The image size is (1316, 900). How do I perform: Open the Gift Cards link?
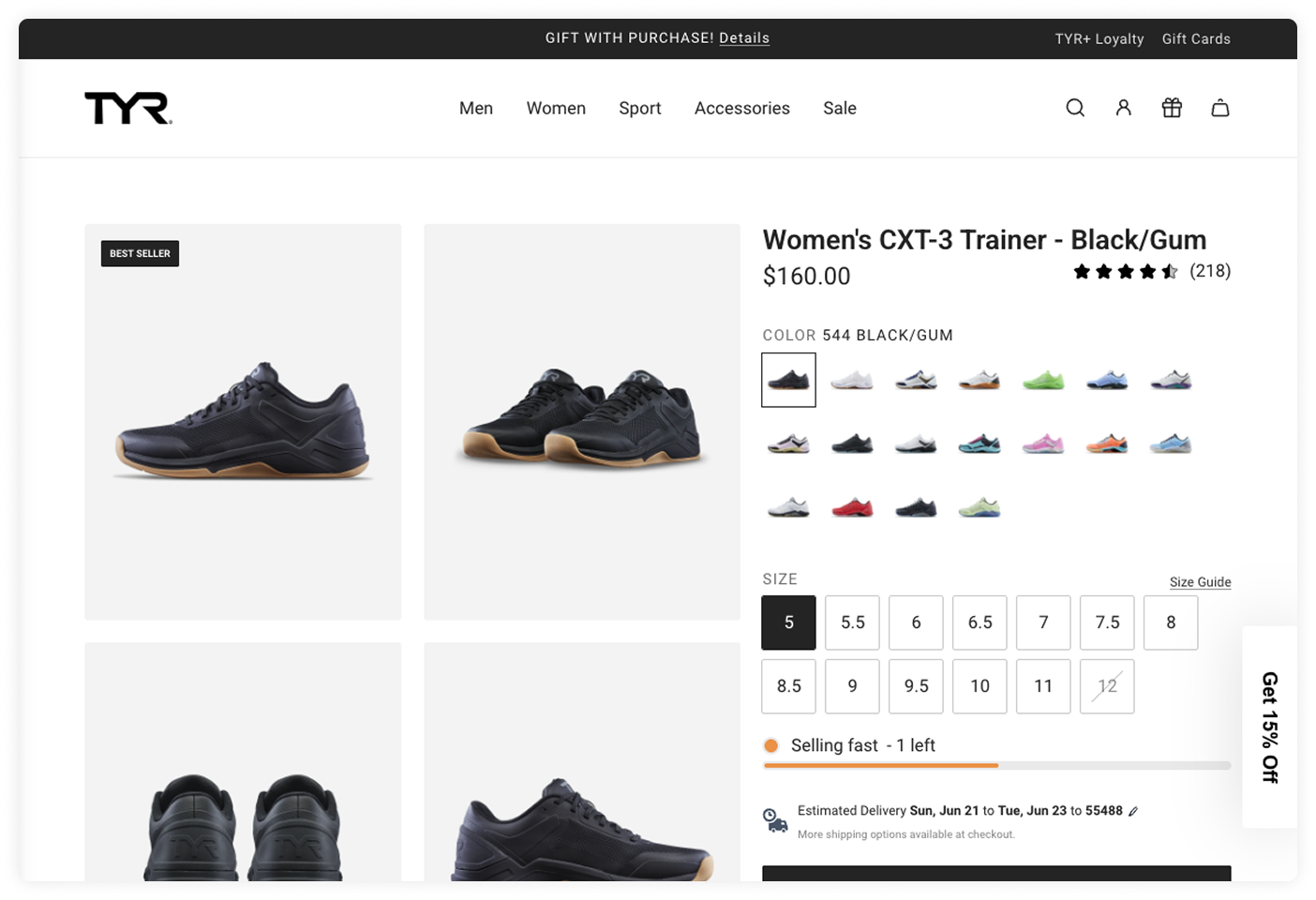click(1196, 38)
